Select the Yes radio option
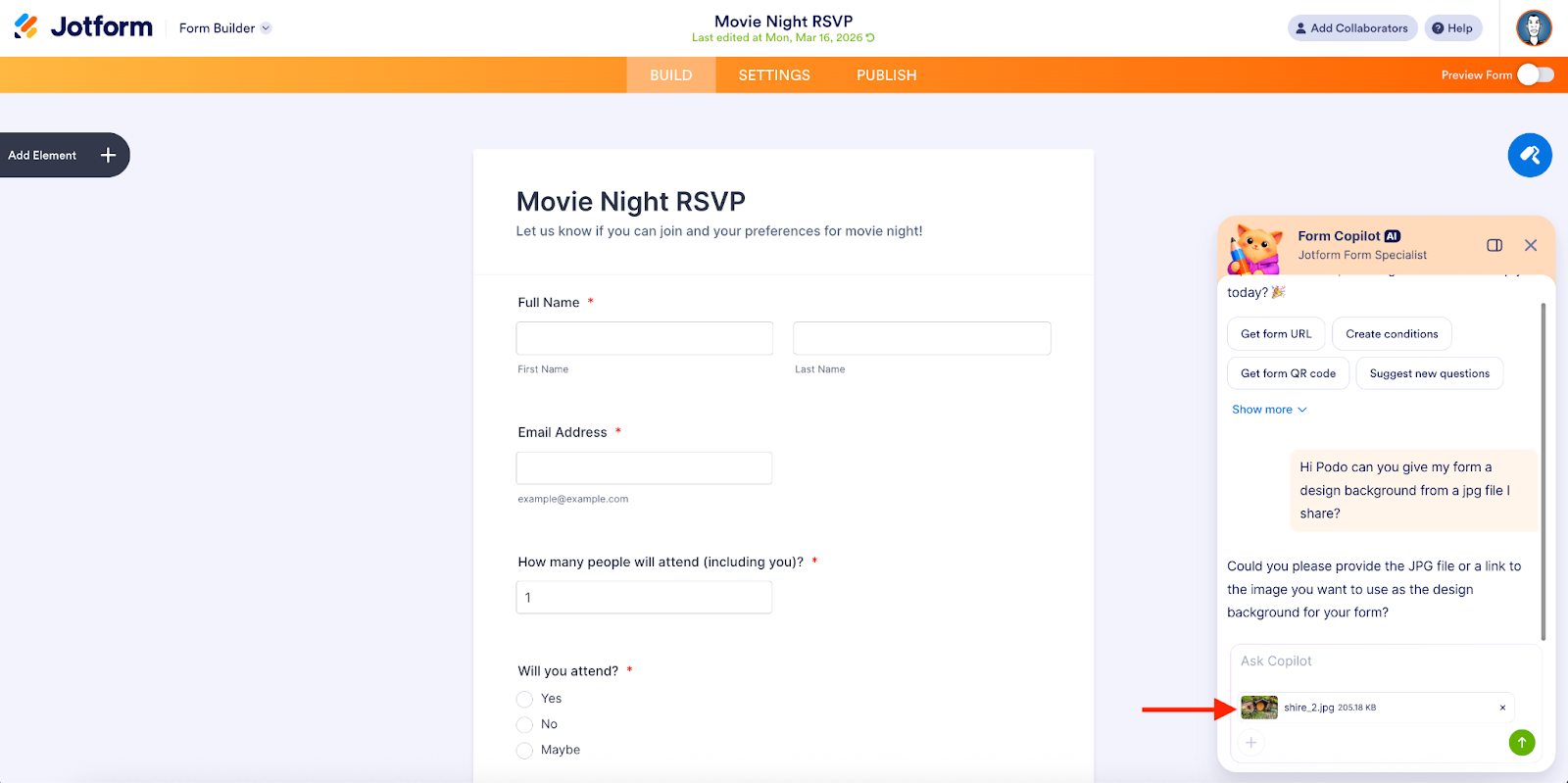This screenshot has height=783, width=1568. [525, 699]
